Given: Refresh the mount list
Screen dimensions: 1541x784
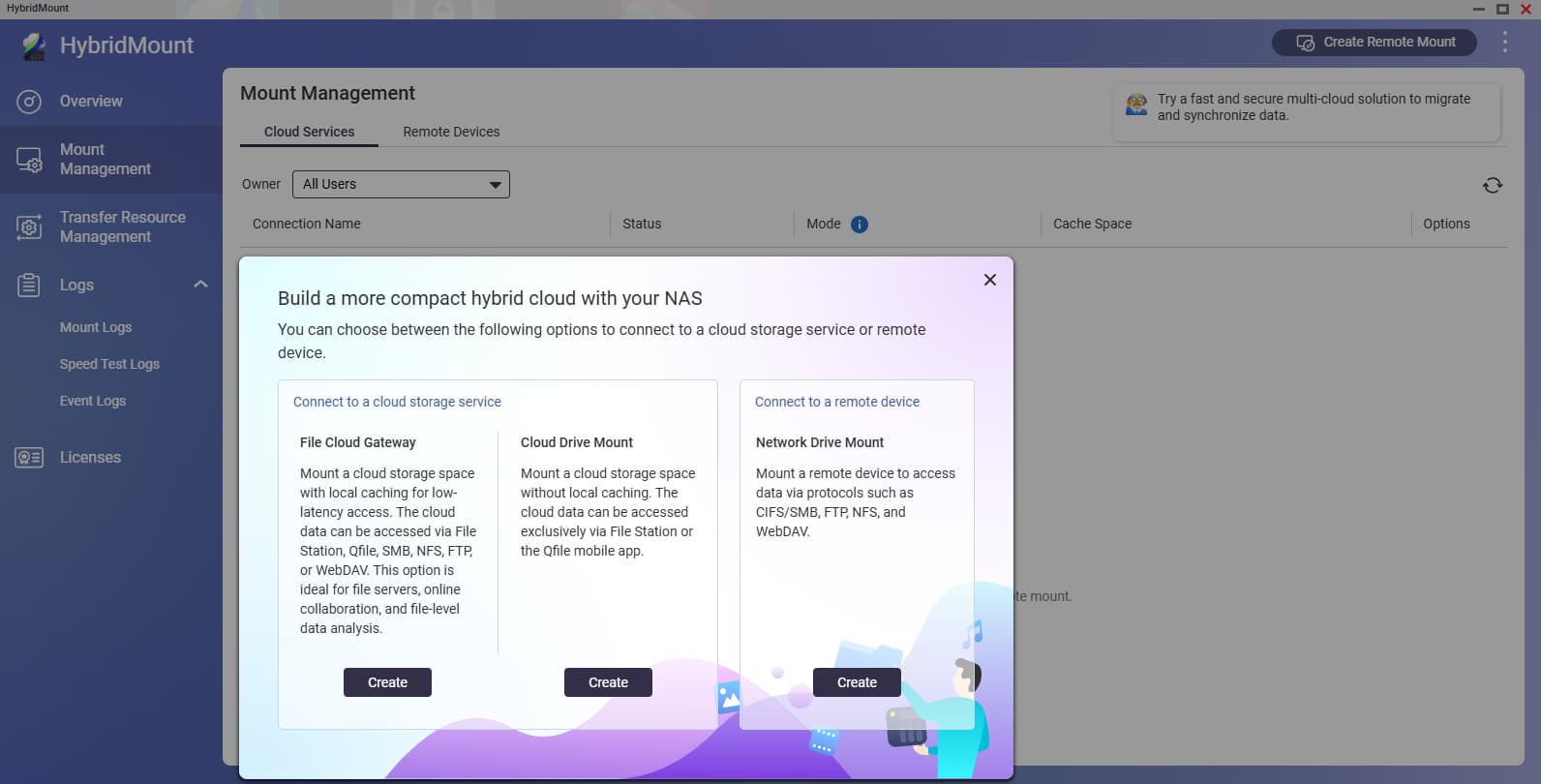Looking at the screenshot, I should [1492, 185].
